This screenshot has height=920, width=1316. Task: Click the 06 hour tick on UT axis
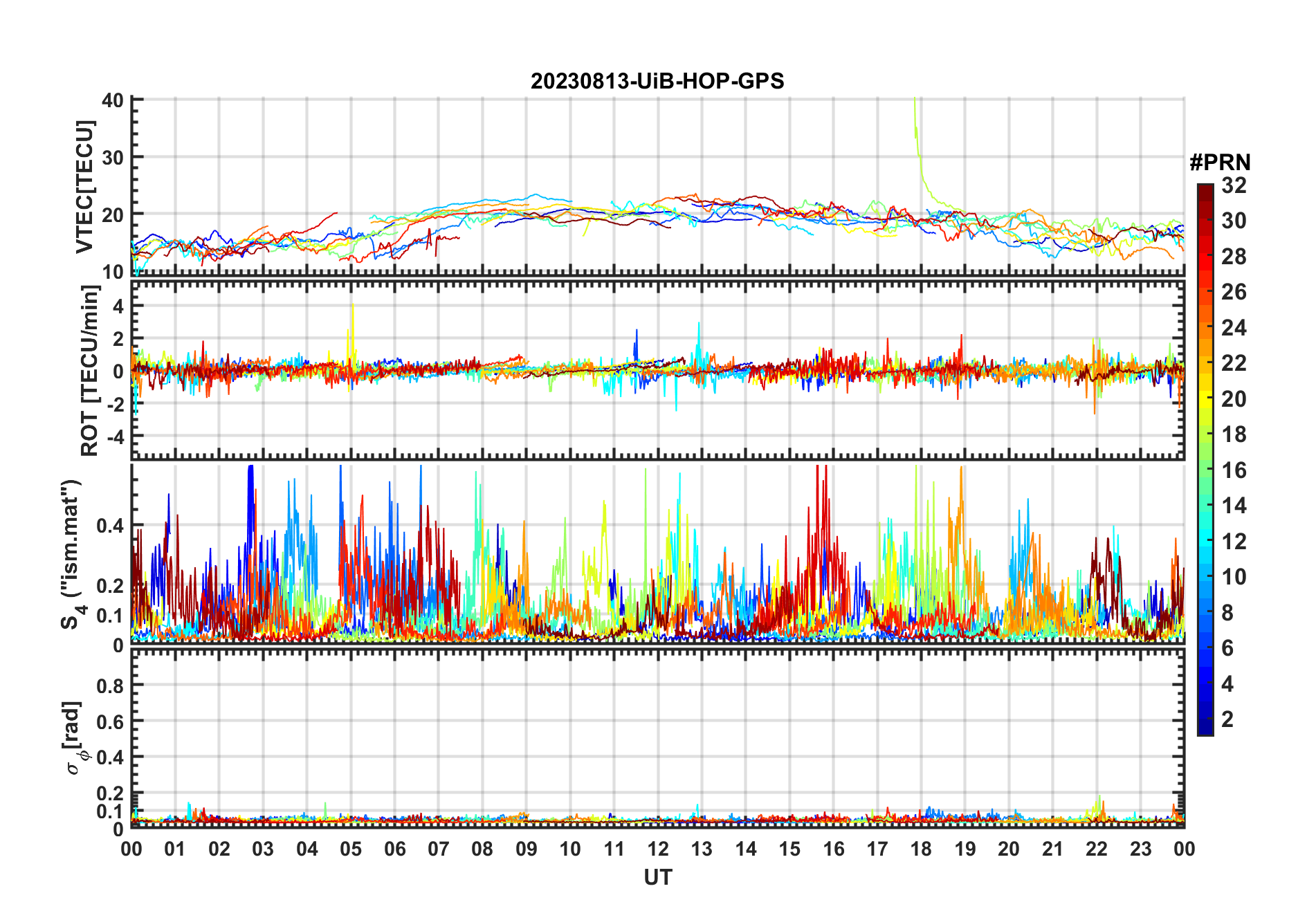click(x=394, y=849)
